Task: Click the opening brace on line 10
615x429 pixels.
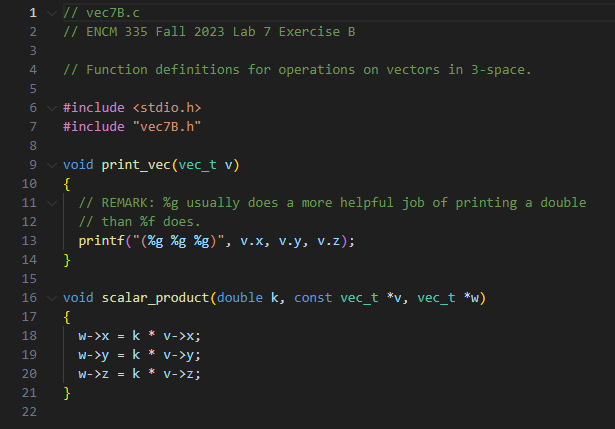Action: [x=67, y=184]
